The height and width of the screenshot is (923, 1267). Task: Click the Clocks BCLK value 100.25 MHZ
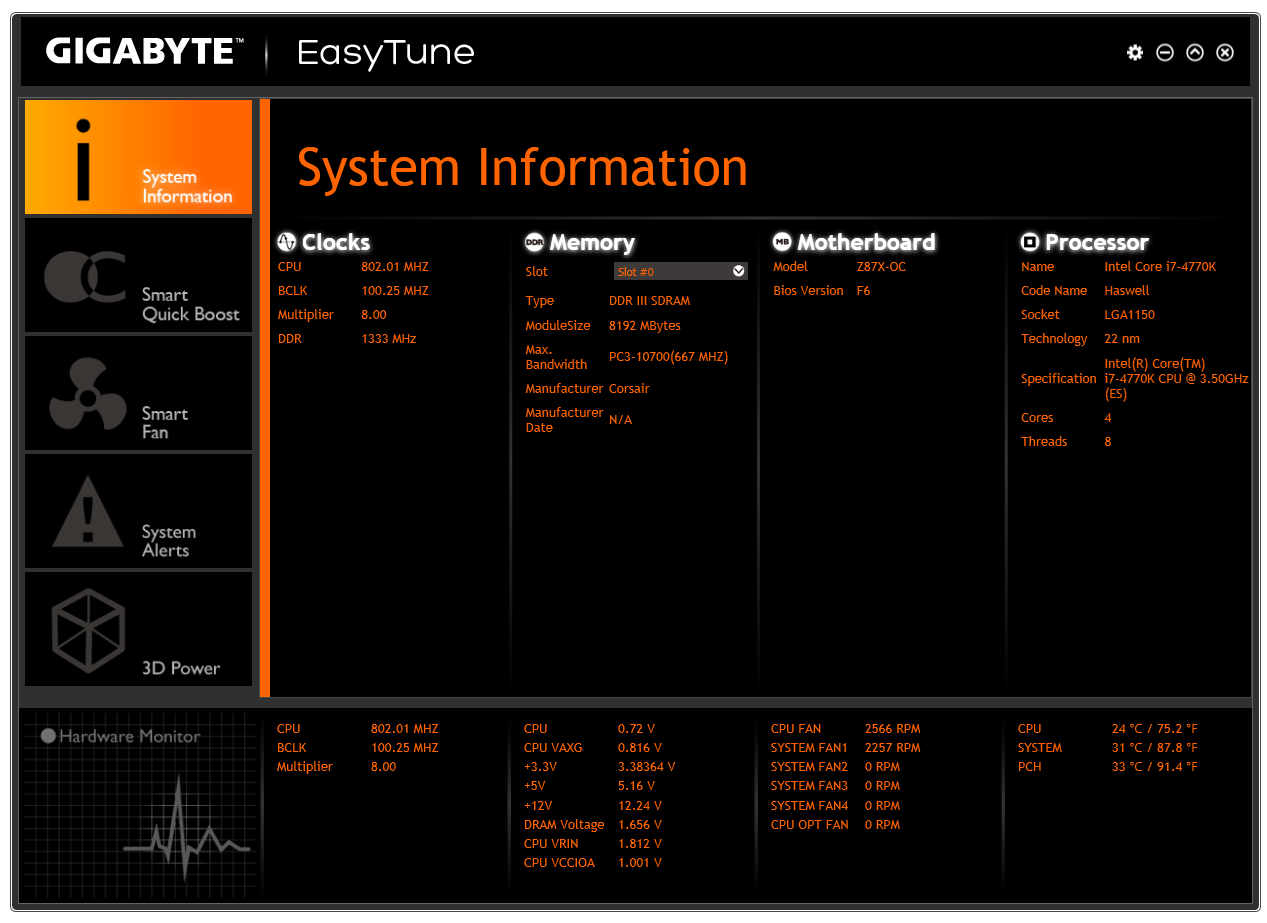click(395, 291)
